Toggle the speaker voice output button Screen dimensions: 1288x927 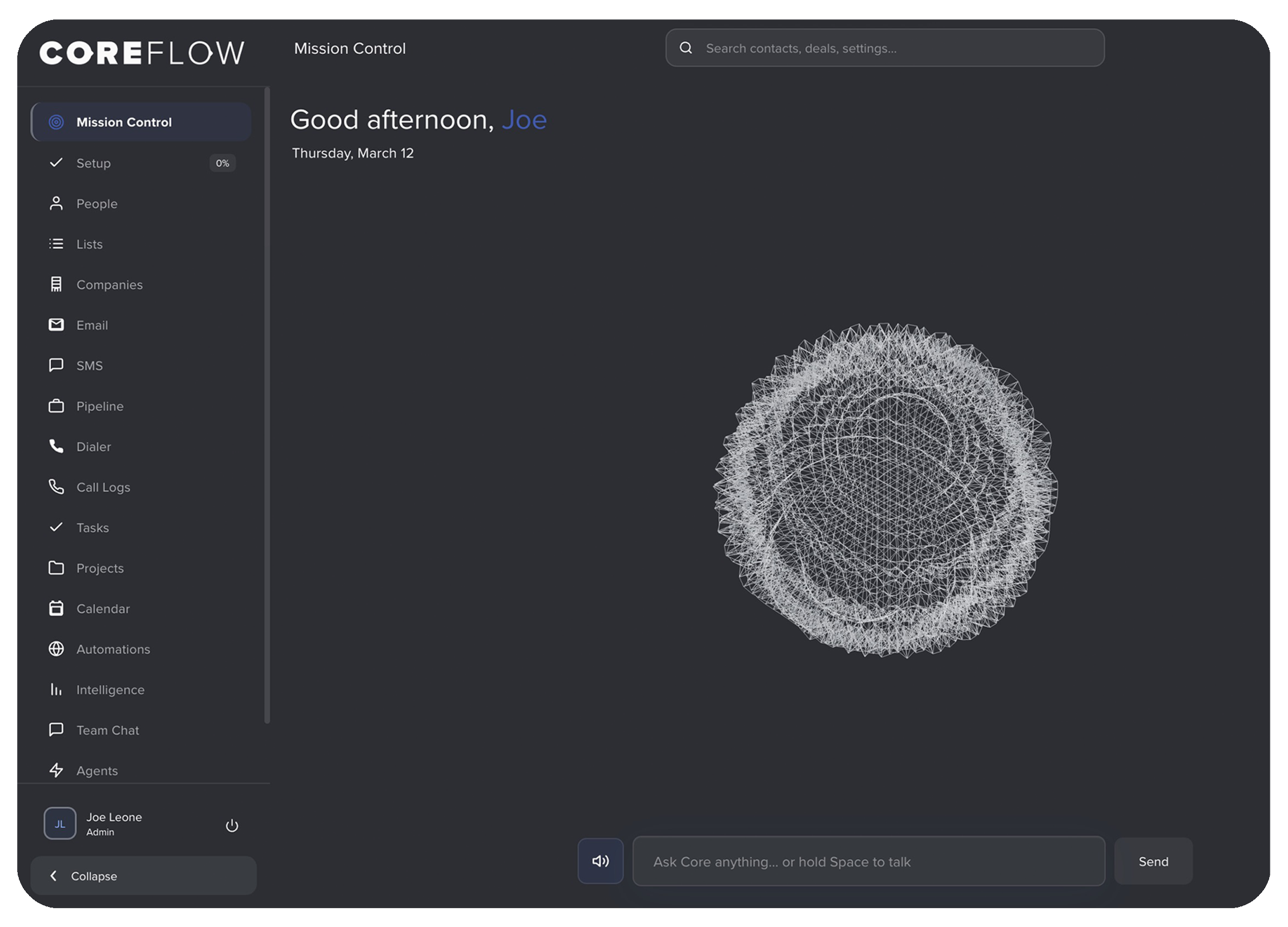(x=600, y=861)
